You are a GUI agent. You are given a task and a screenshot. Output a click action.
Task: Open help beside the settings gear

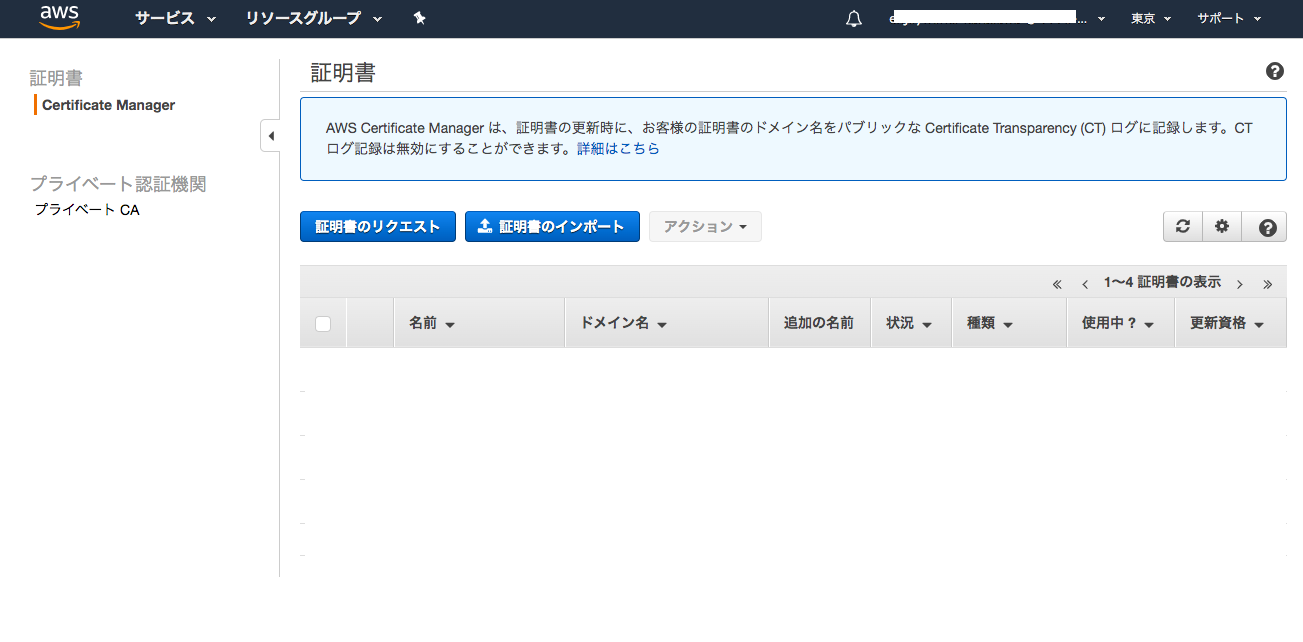1267,227
